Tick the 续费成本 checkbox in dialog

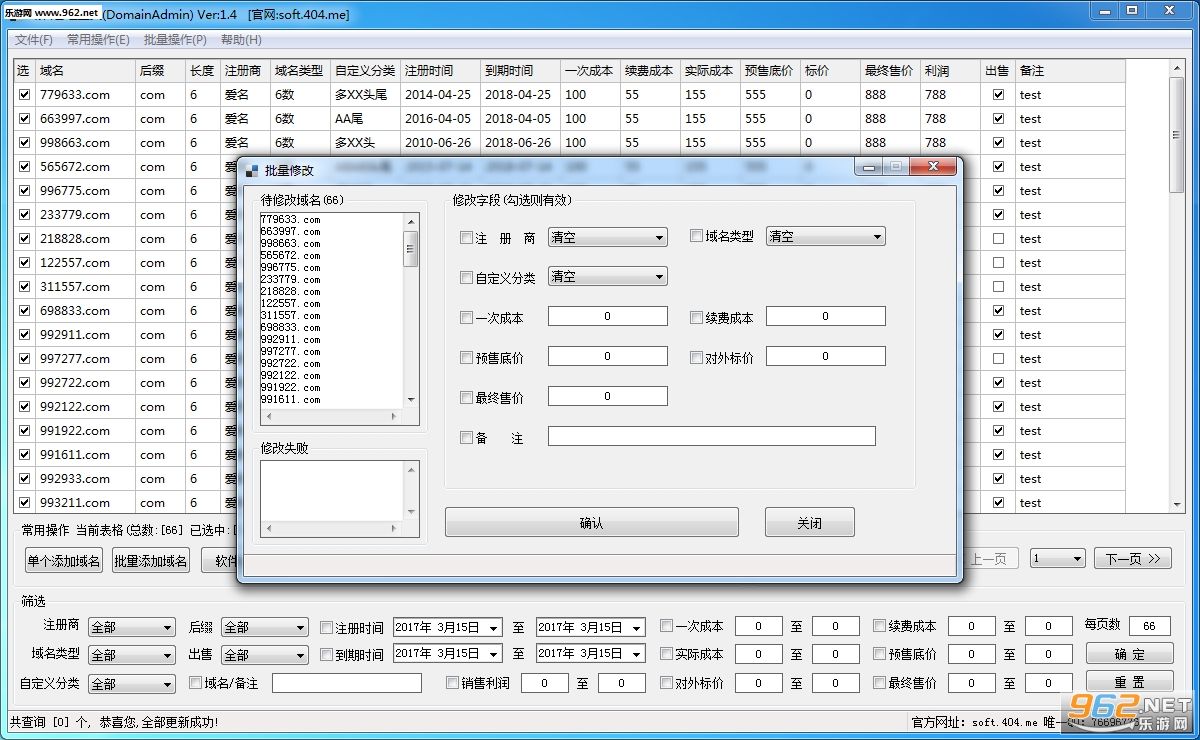coord(696,318)
